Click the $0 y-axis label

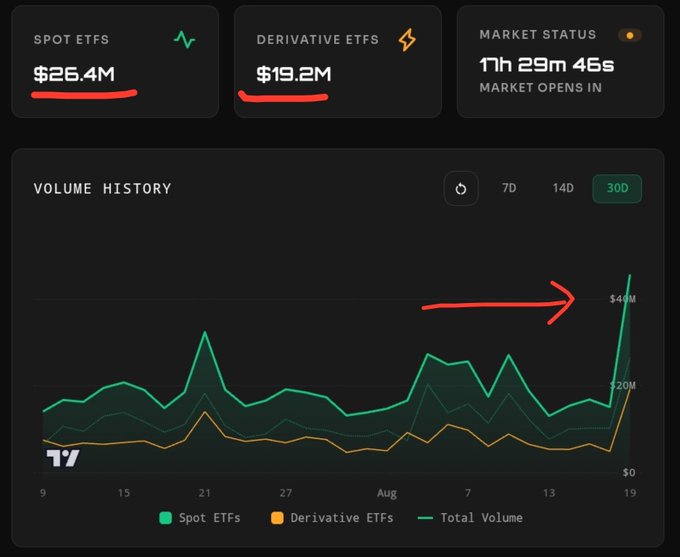629,472
